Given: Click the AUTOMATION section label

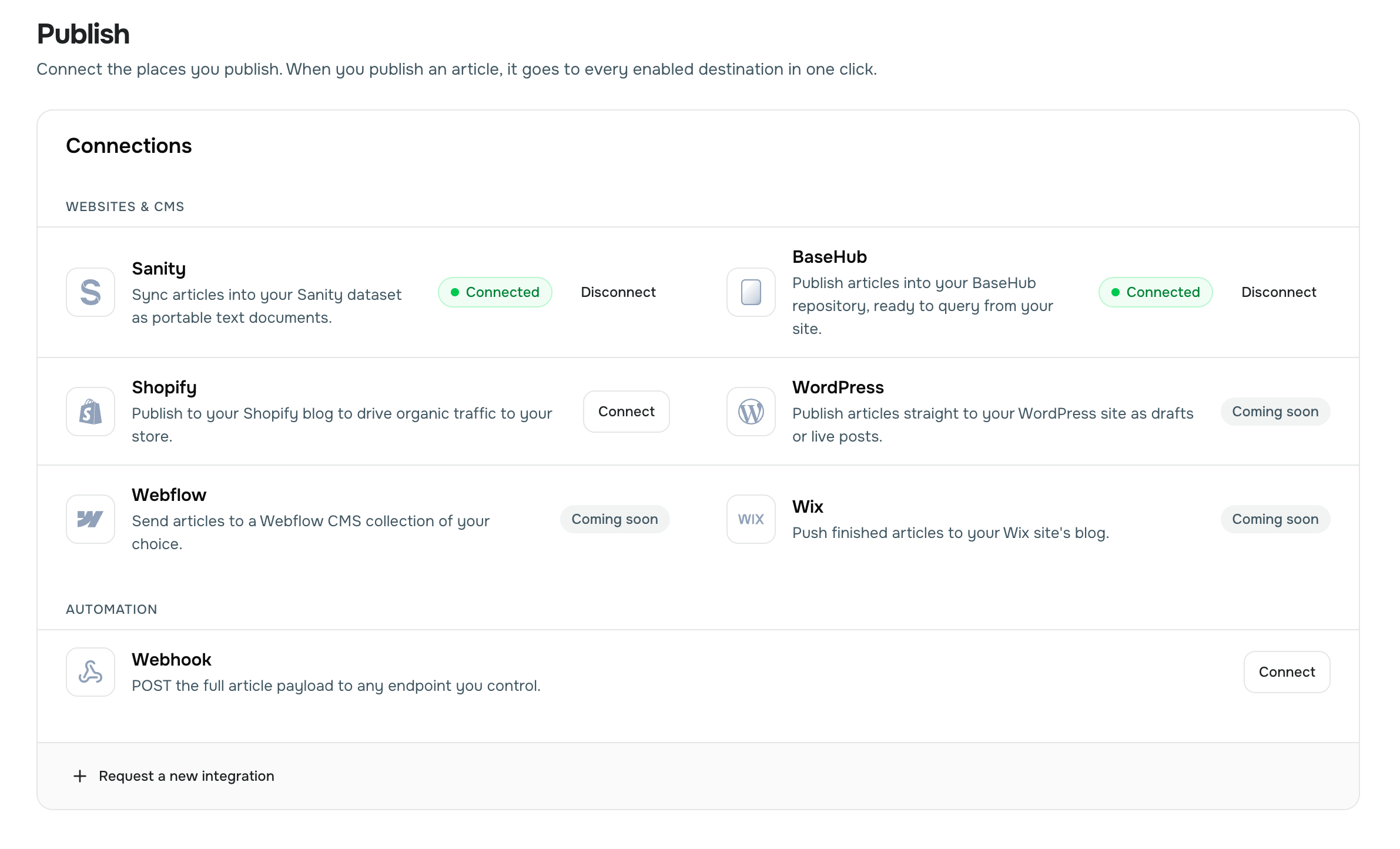Looking at the screenshot, I should tap(112, 609).
